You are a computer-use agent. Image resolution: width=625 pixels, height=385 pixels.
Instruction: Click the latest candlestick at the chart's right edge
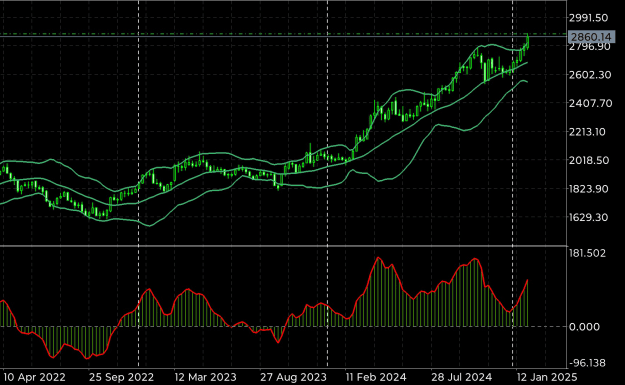pos(528,41)
